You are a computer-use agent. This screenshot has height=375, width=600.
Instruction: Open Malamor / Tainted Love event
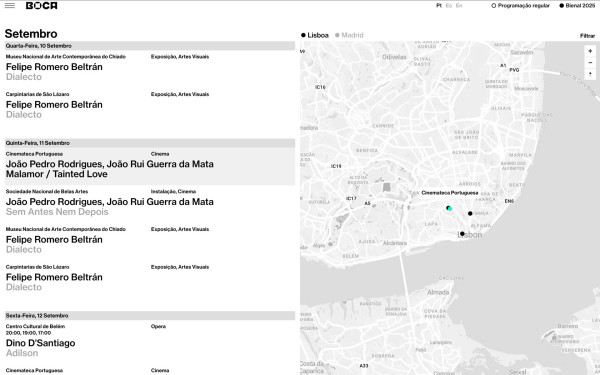coord(150,166)
